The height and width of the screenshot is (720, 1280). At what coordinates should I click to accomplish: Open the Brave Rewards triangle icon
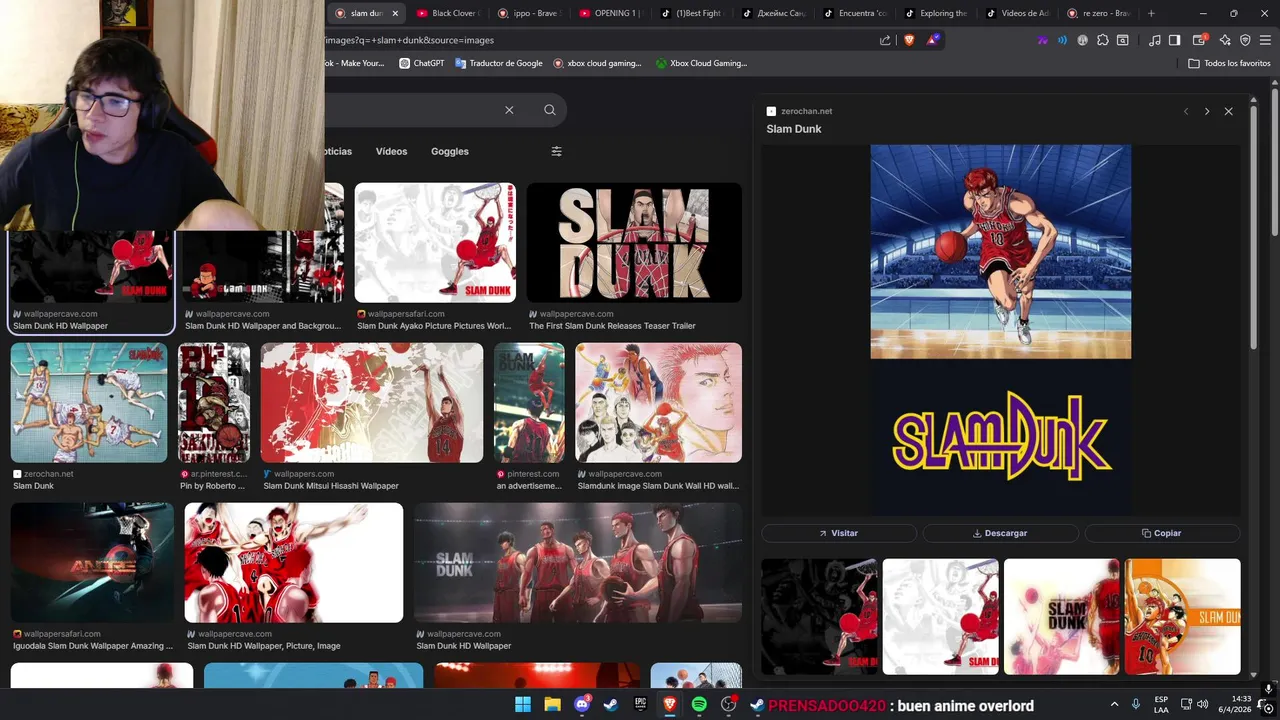pos(933,40)
